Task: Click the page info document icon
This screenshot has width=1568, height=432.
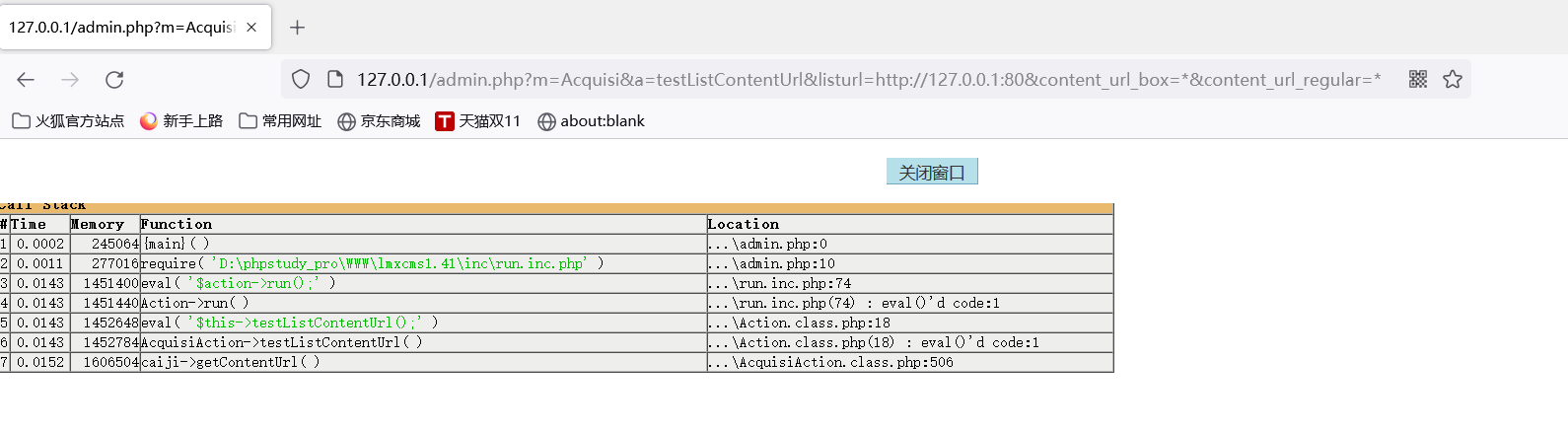Action: tap(335, 79)
